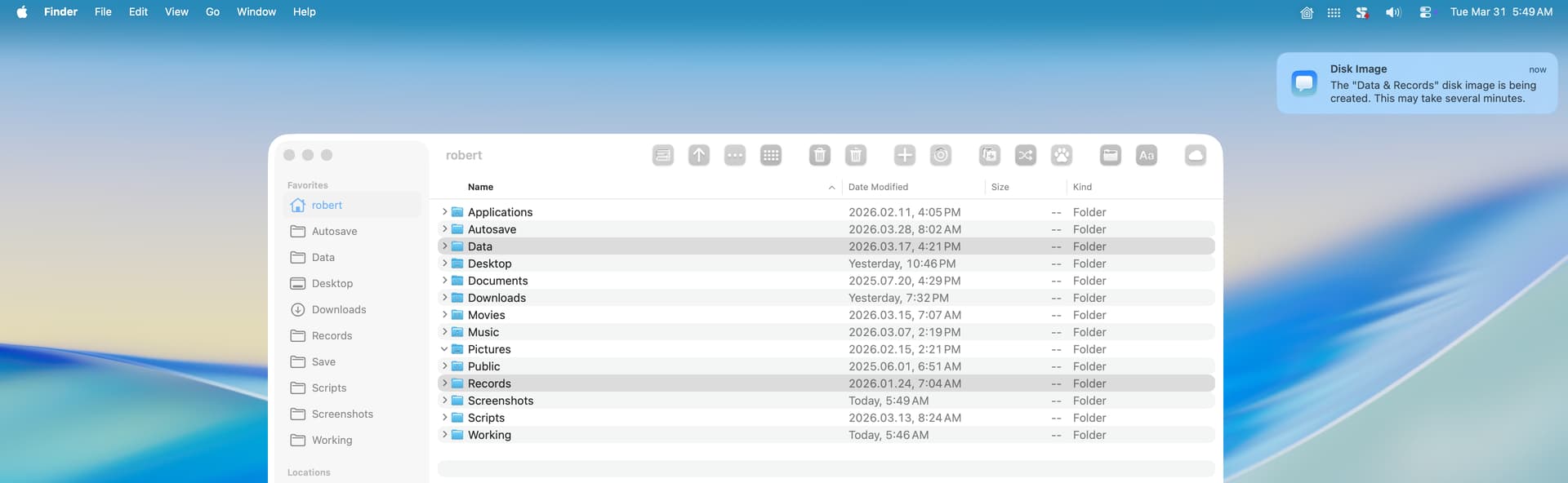Select Scripts in the sidebar Favorites

328,388
